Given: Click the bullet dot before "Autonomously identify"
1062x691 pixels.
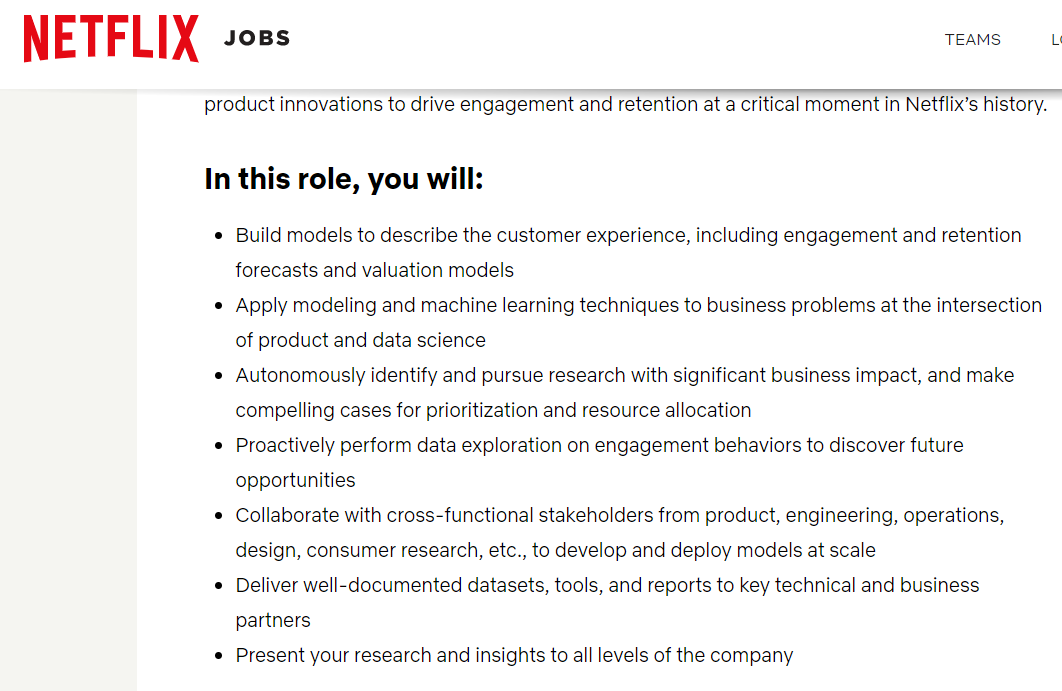Looking at the screenshot, I should point(219,376).
